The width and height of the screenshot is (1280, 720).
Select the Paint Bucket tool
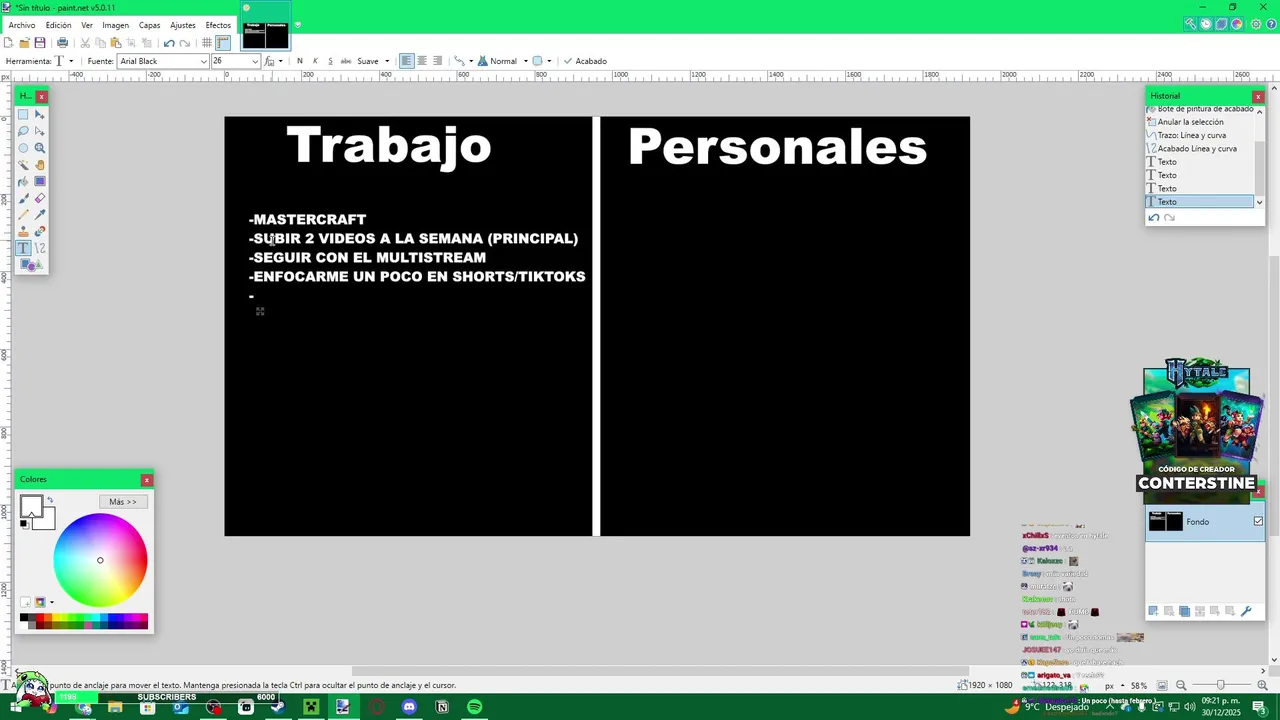(23, 181)
